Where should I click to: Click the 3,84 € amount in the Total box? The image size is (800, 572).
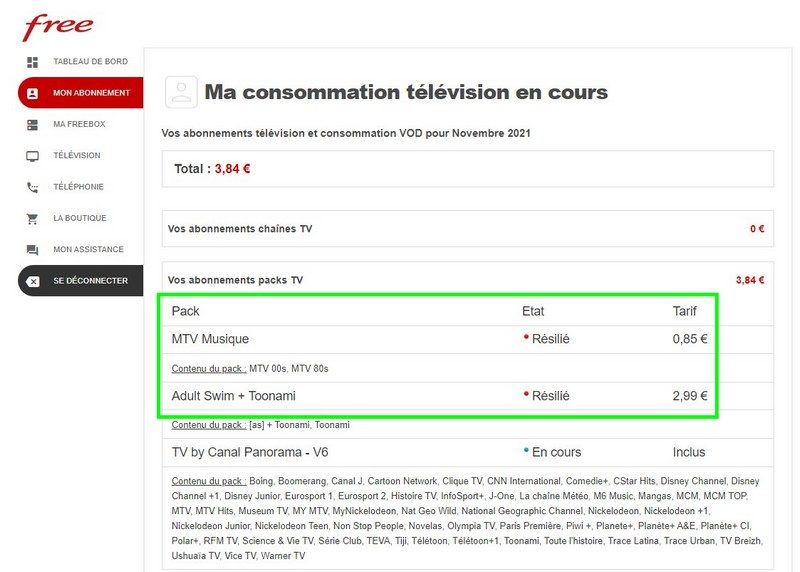click(232, 169)
